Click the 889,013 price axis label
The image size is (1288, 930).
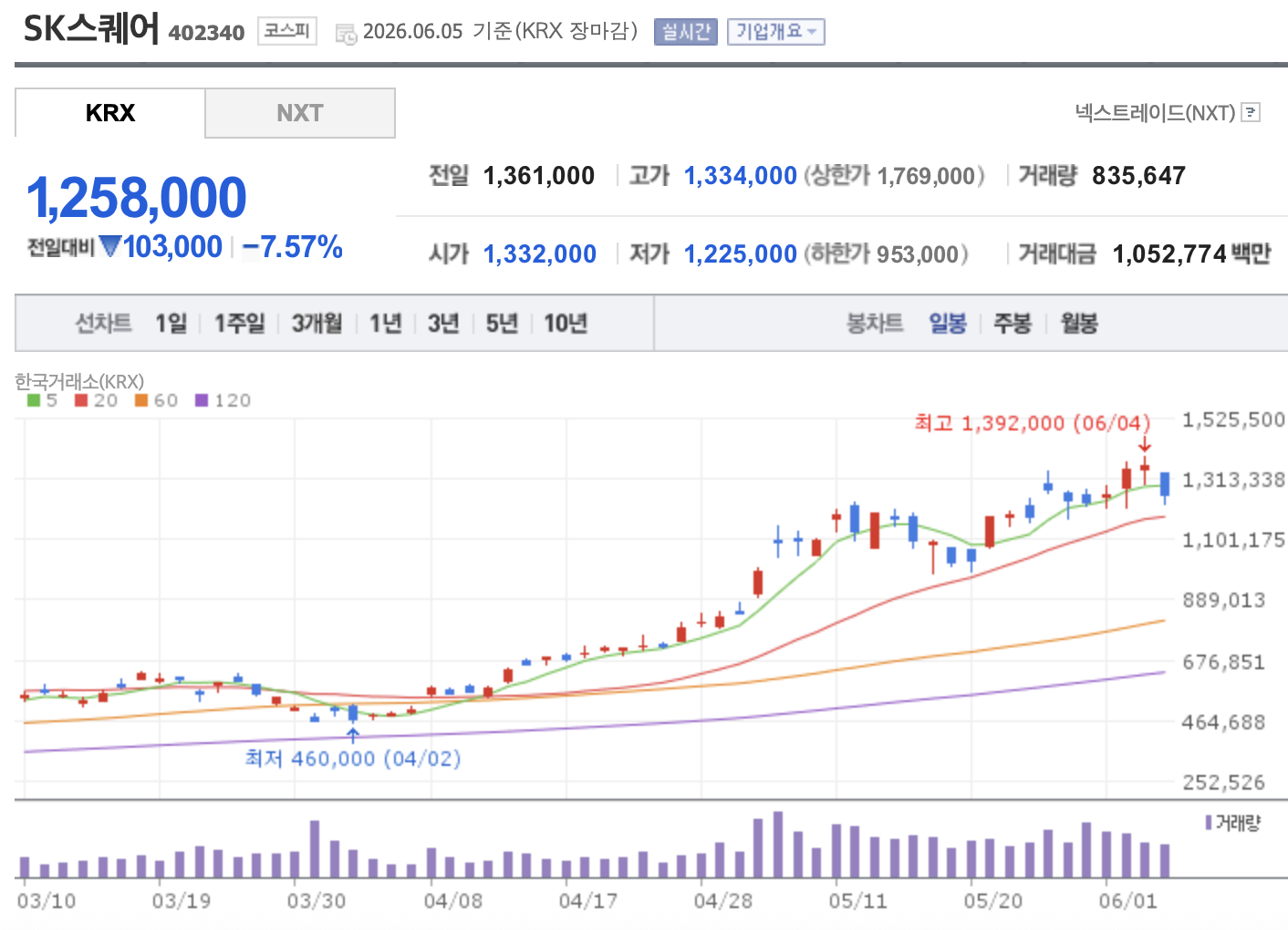click(1224, 600)
